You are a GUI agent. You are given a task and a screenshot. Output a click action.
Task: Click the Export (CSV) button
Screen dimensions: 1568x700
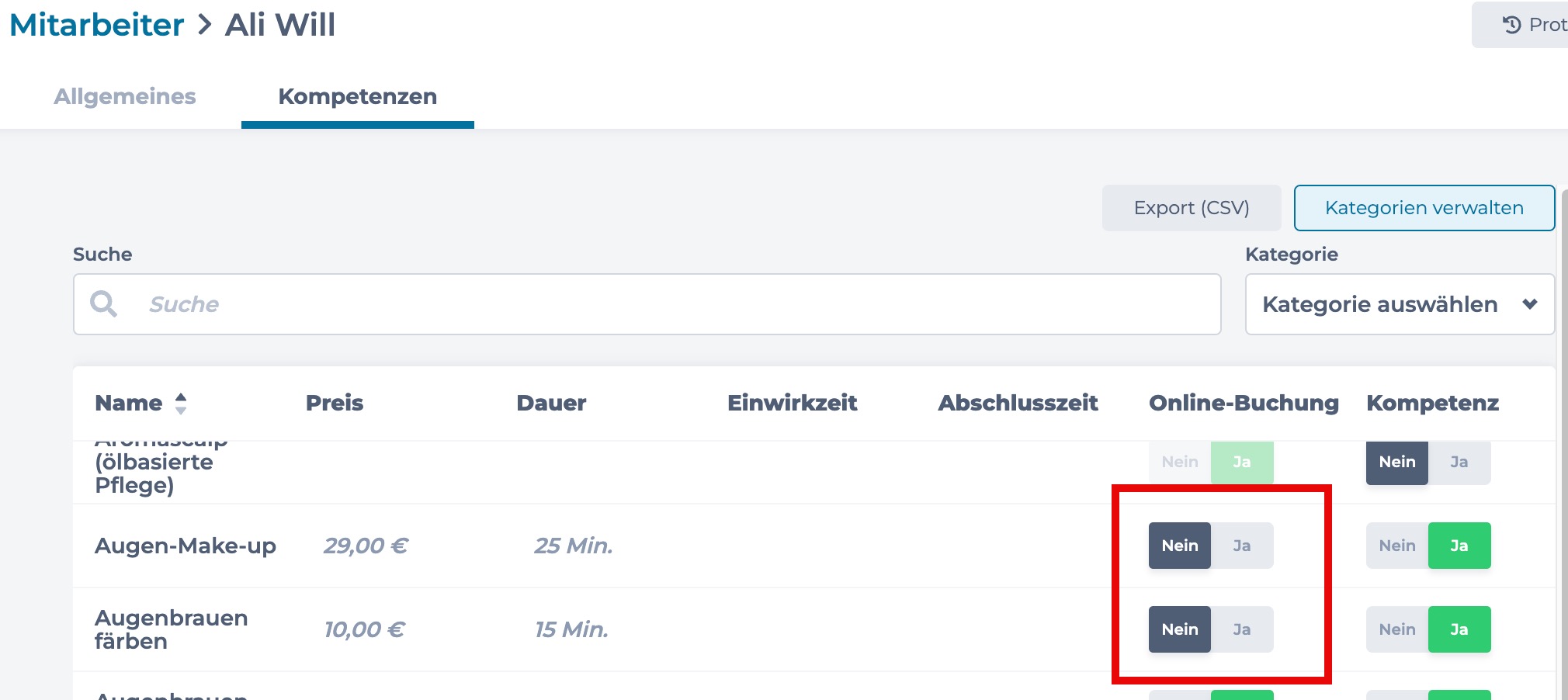[x=1192, y=208]
